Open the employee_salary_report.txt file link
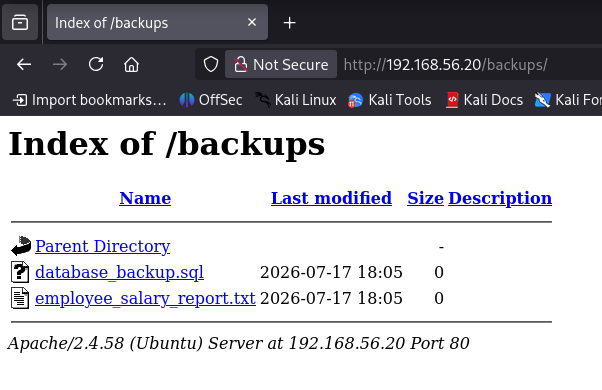The height and width of the screenshot is (390, 602). (x=145, y=298)
